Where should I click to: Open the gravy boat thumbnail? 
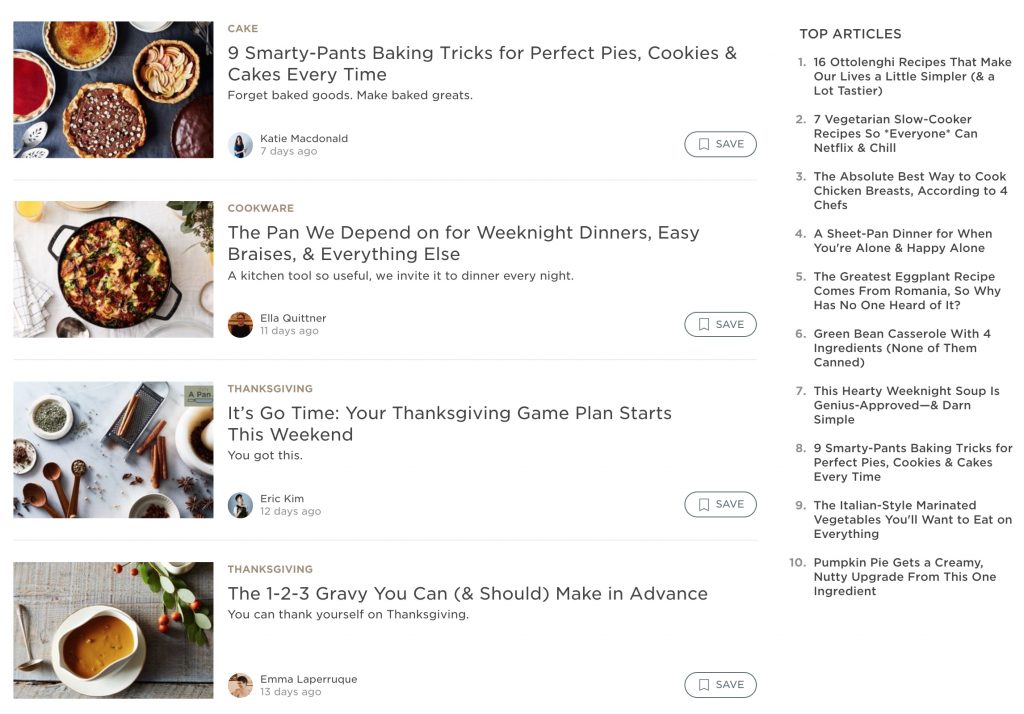tap(114, 630)
